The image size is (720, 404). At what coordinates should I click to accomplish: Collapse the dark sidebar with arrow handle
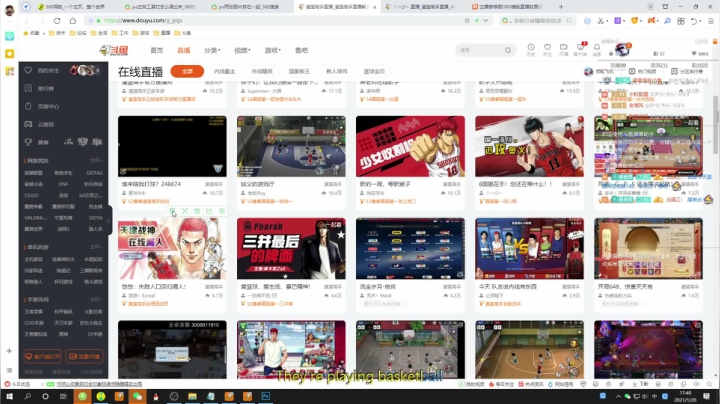click(x=109, y=220)
